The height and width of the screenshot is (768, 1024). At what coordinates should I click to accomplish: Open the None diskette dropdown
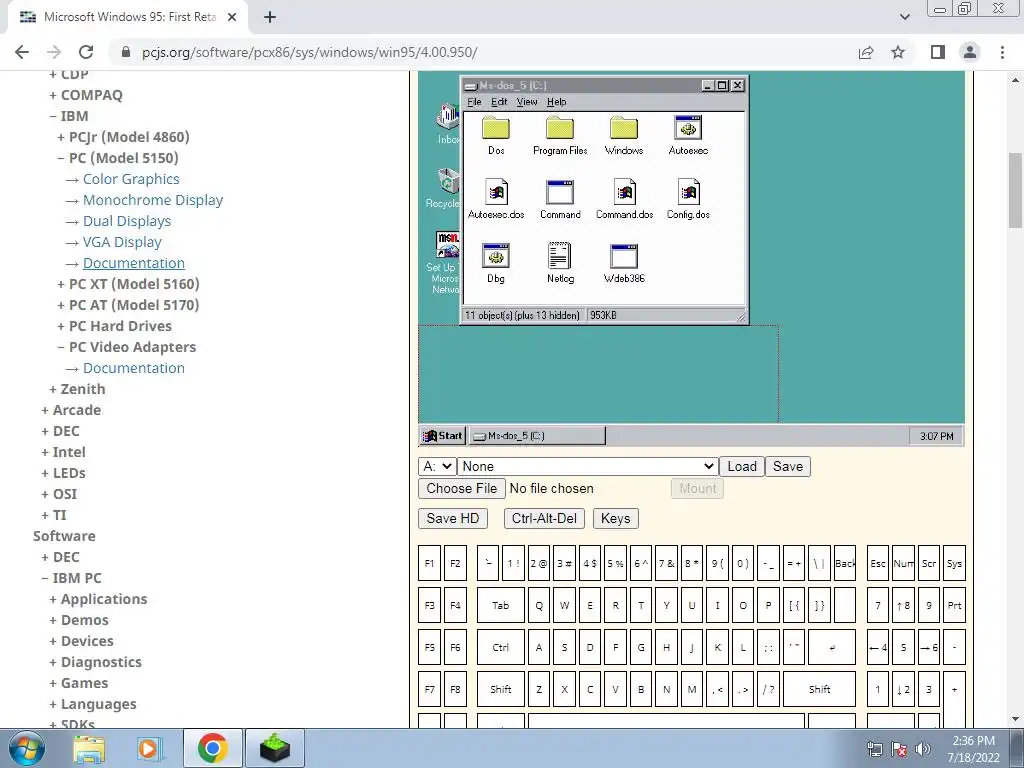(x=587, y=466)
